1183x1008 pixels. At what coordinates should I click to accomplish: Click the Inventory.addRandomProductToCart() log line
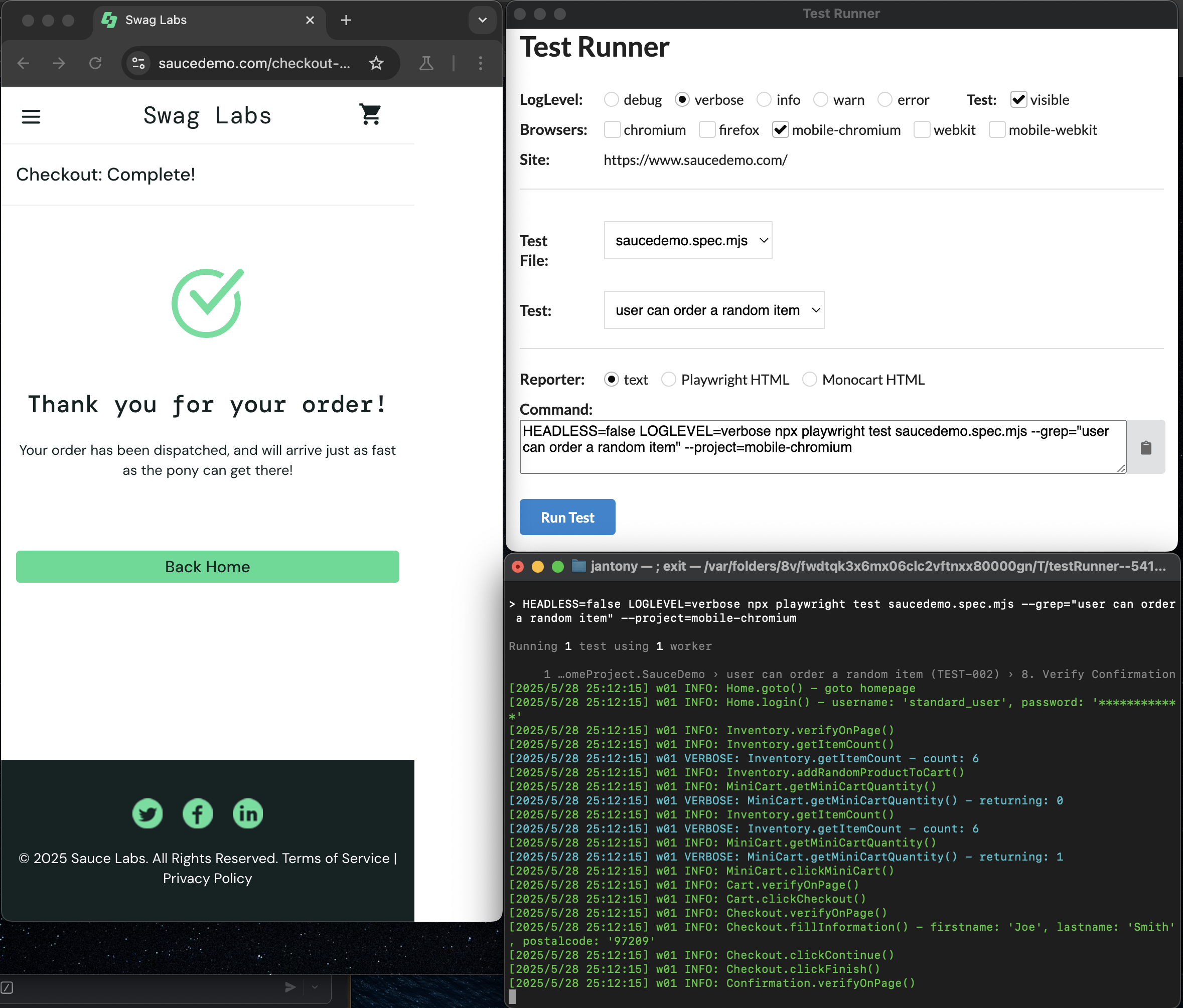click(x=736, y=772)
